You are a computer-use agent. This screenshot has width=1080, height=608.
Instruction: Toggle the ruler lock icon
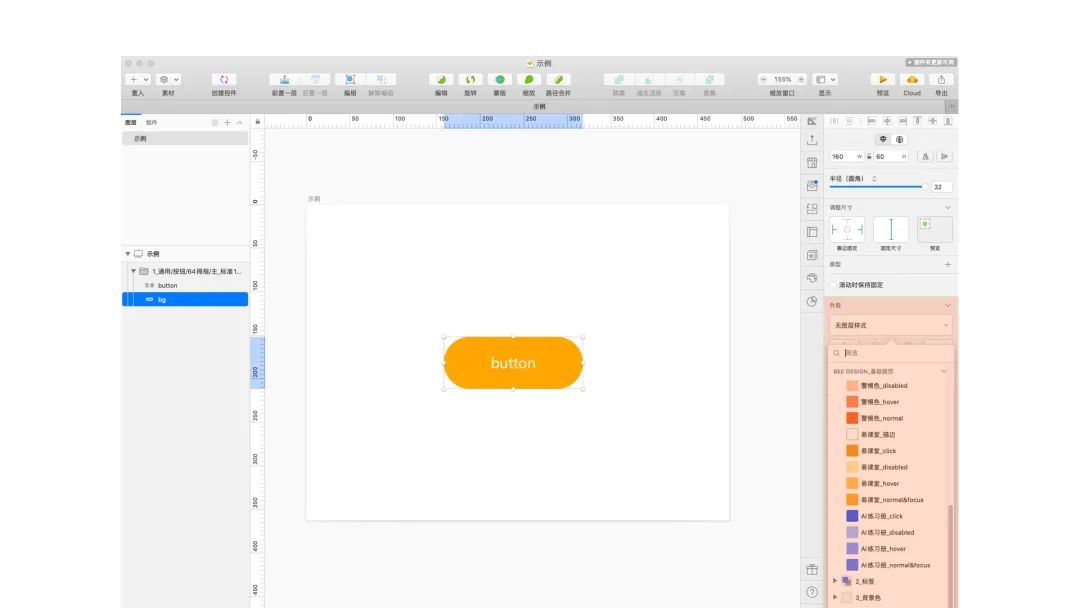[258, 122]
